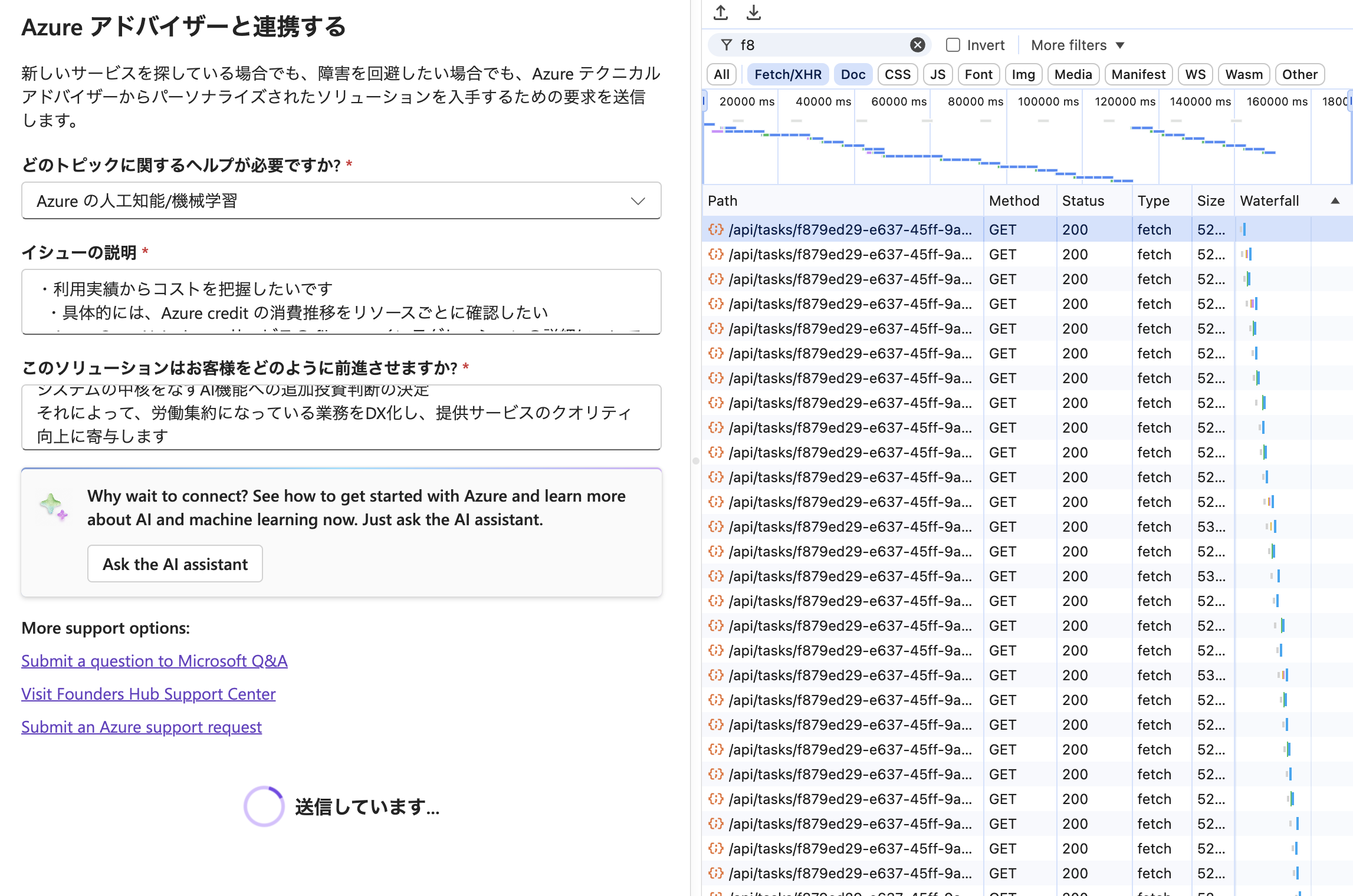The width and height of the screenshot is (1353, 896).
Task: Click into the solution impact text area
Action: coord(341,417)
